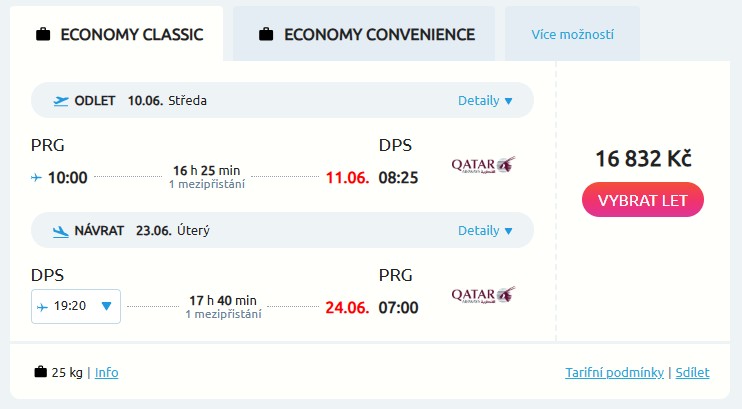Click the Qatar Airways logo on outbound flight
This screenshot has width=742, height=409.
coord(483,165)
